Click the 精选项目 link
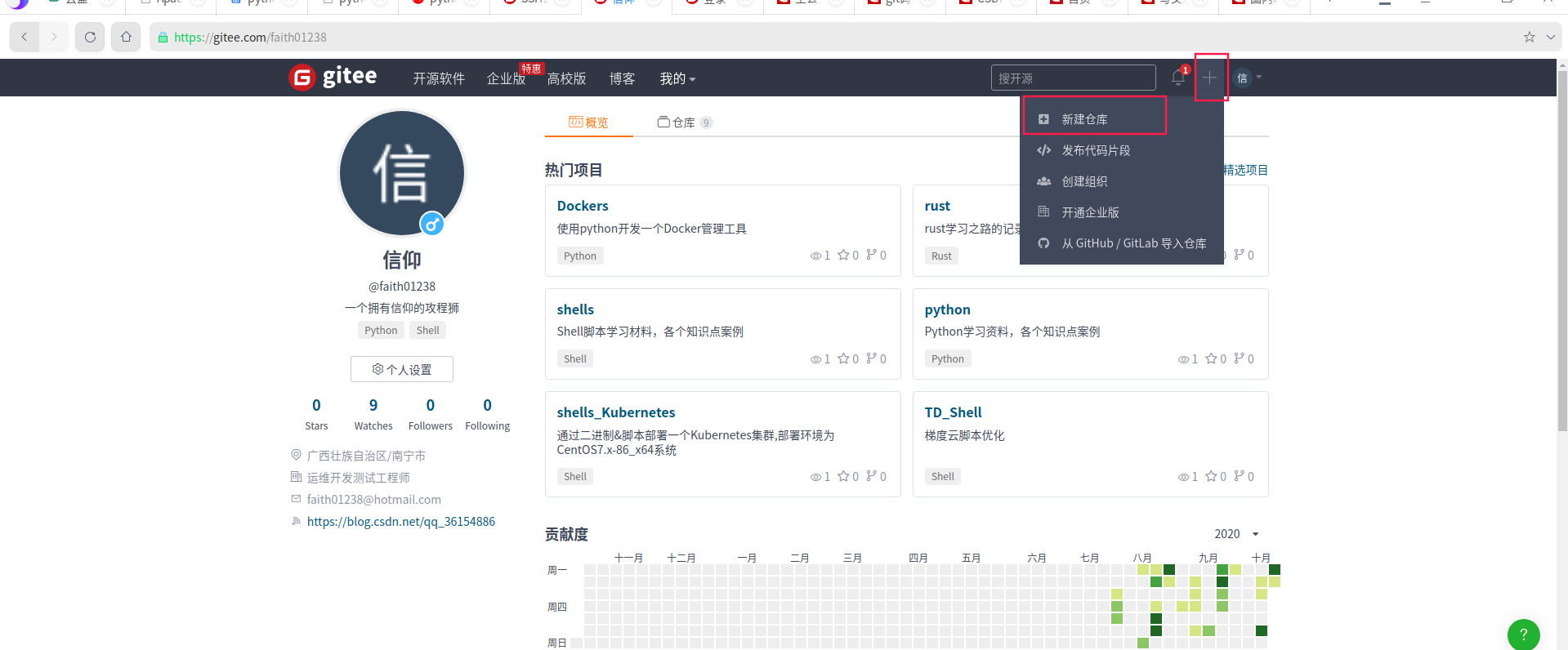 point(1246,170)
